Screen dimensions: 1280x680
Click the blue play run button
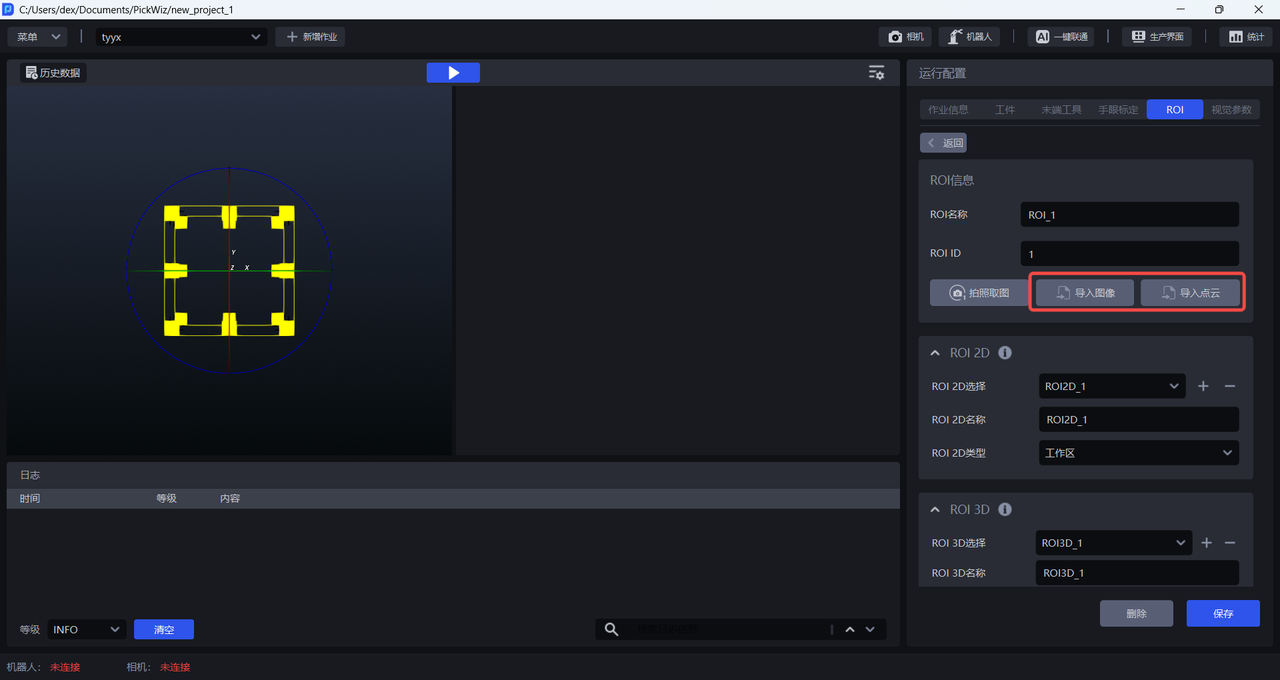(x=453, y=73)
